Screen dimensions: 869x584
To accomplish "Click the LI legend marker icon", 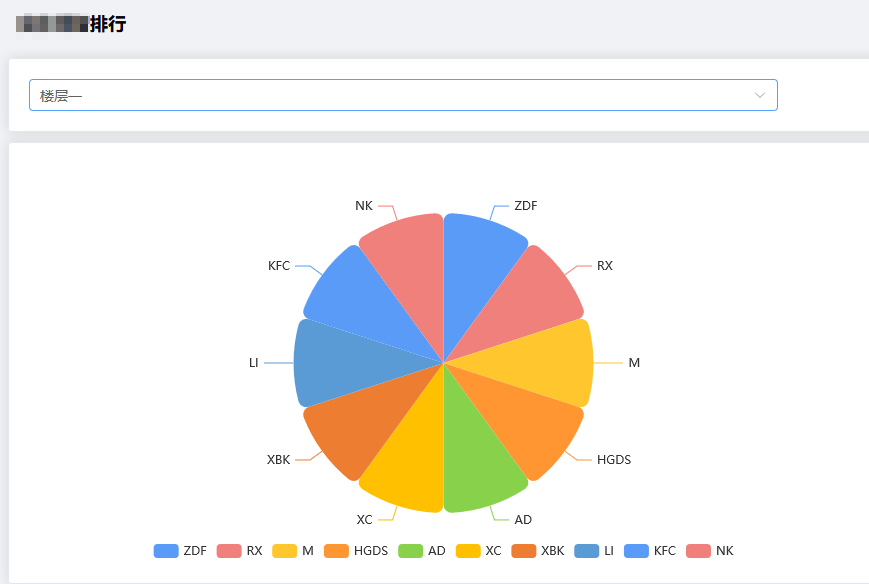I will coord(587,551).
